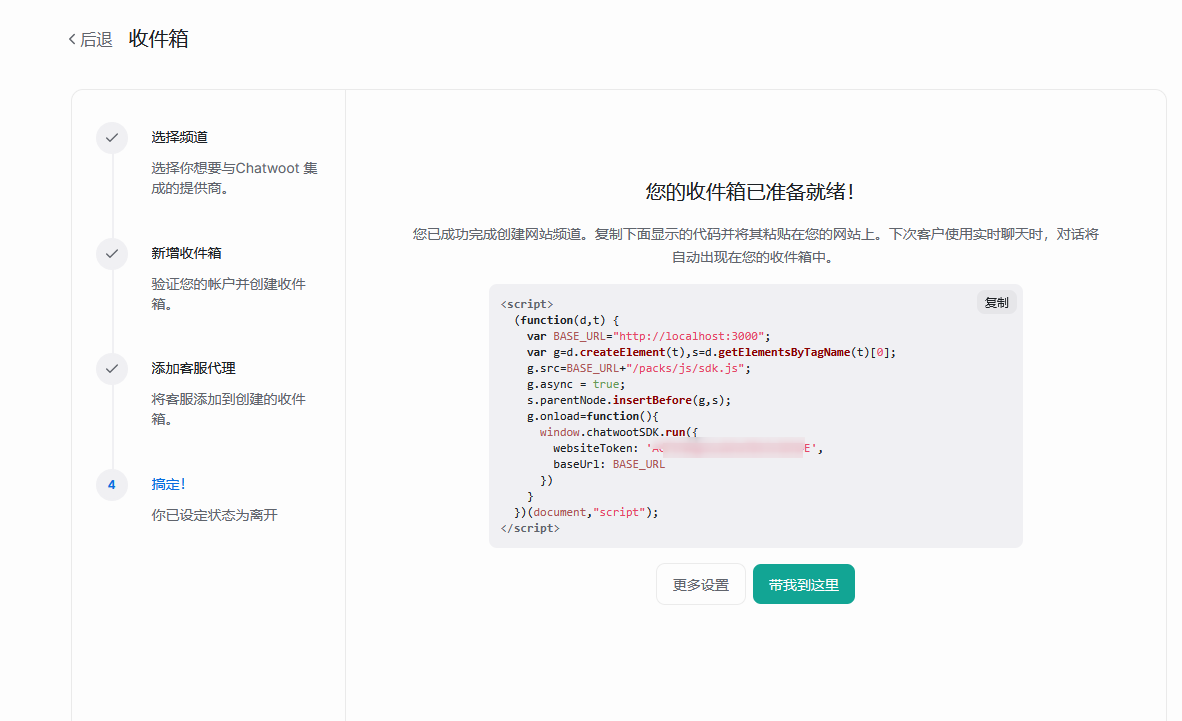Image resolution: width=1182 pixels, height=721 pixels.
Task: Click the g.async = true code line
Action: pyautogui.click(x=574, y=384)
